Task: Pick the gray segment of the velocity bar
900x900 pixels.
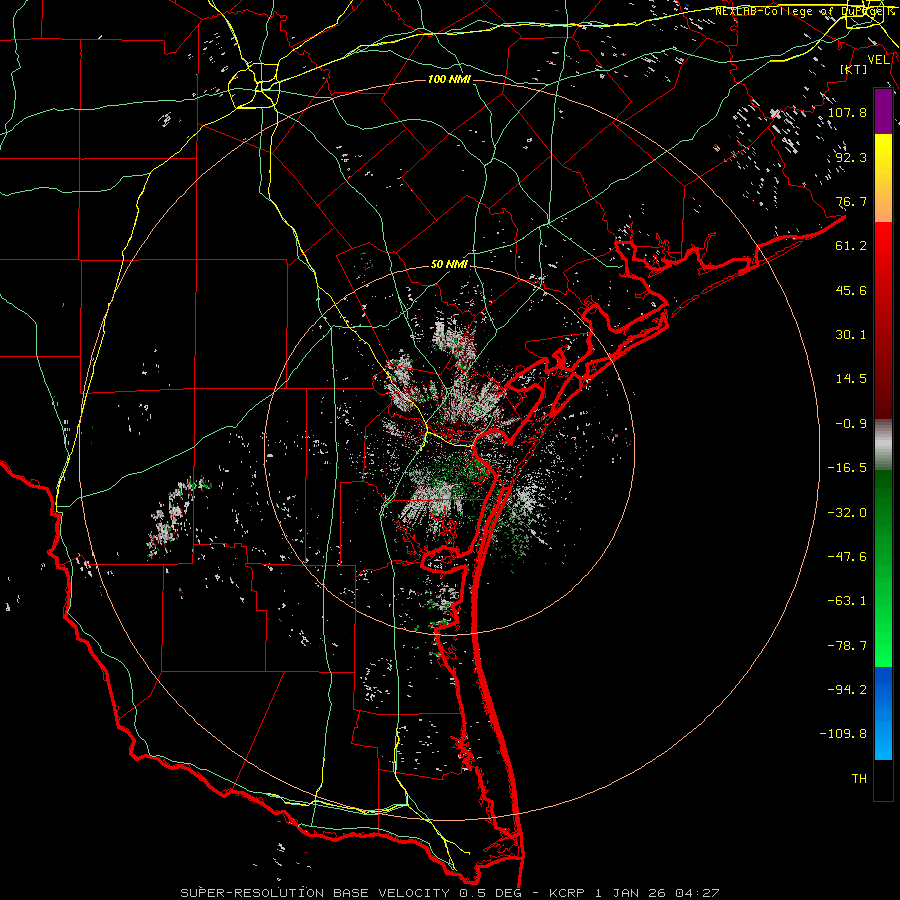Action: (x=883, y=445)
